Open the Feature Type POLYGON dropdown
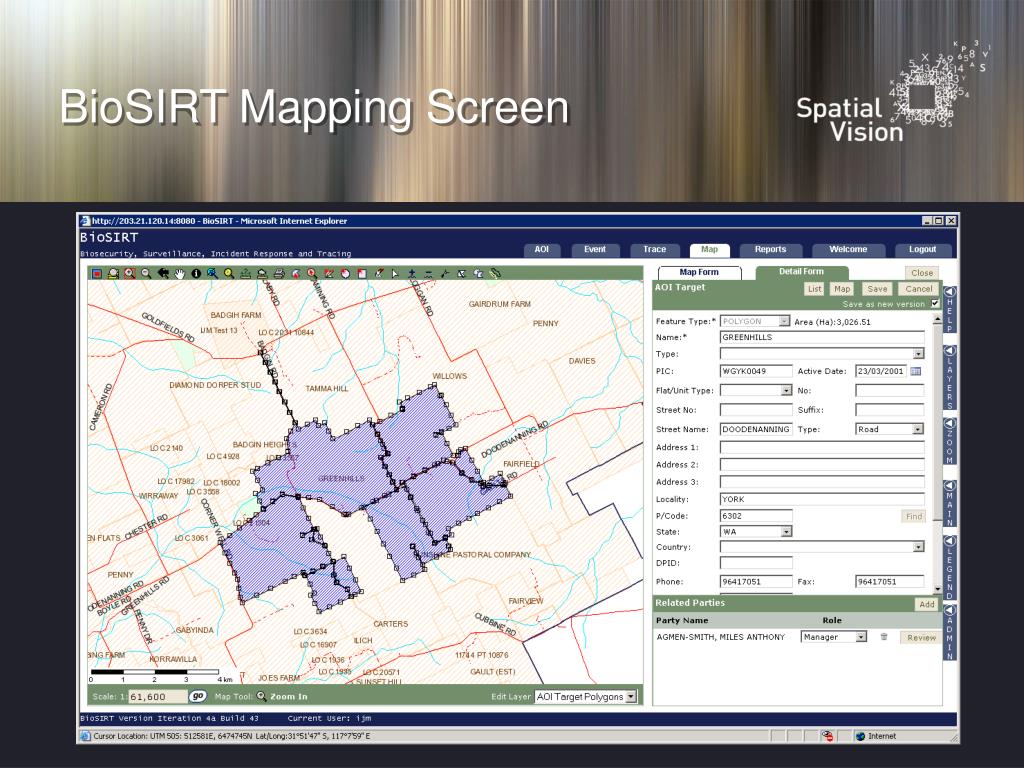 784,321
